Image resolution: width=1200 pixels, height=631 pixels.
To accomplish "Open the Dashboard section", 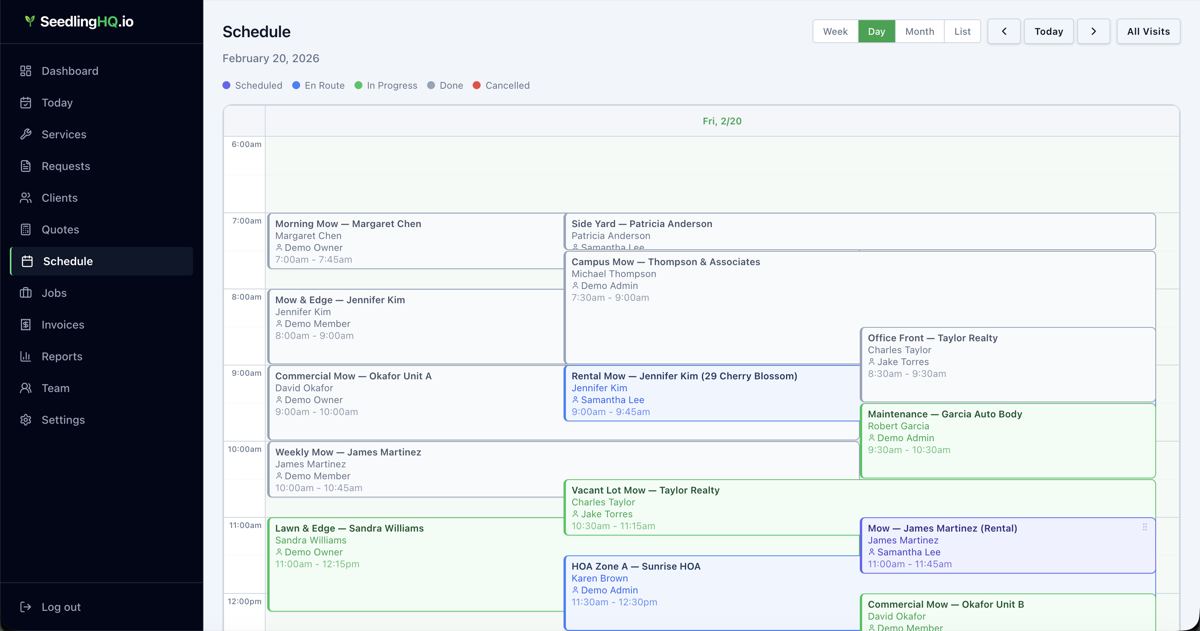I will (x=70, y=71).
